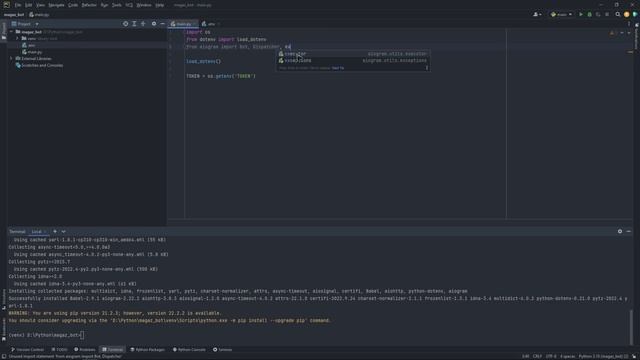Open the Help menu
640x360 pixels.
(160, 5)
